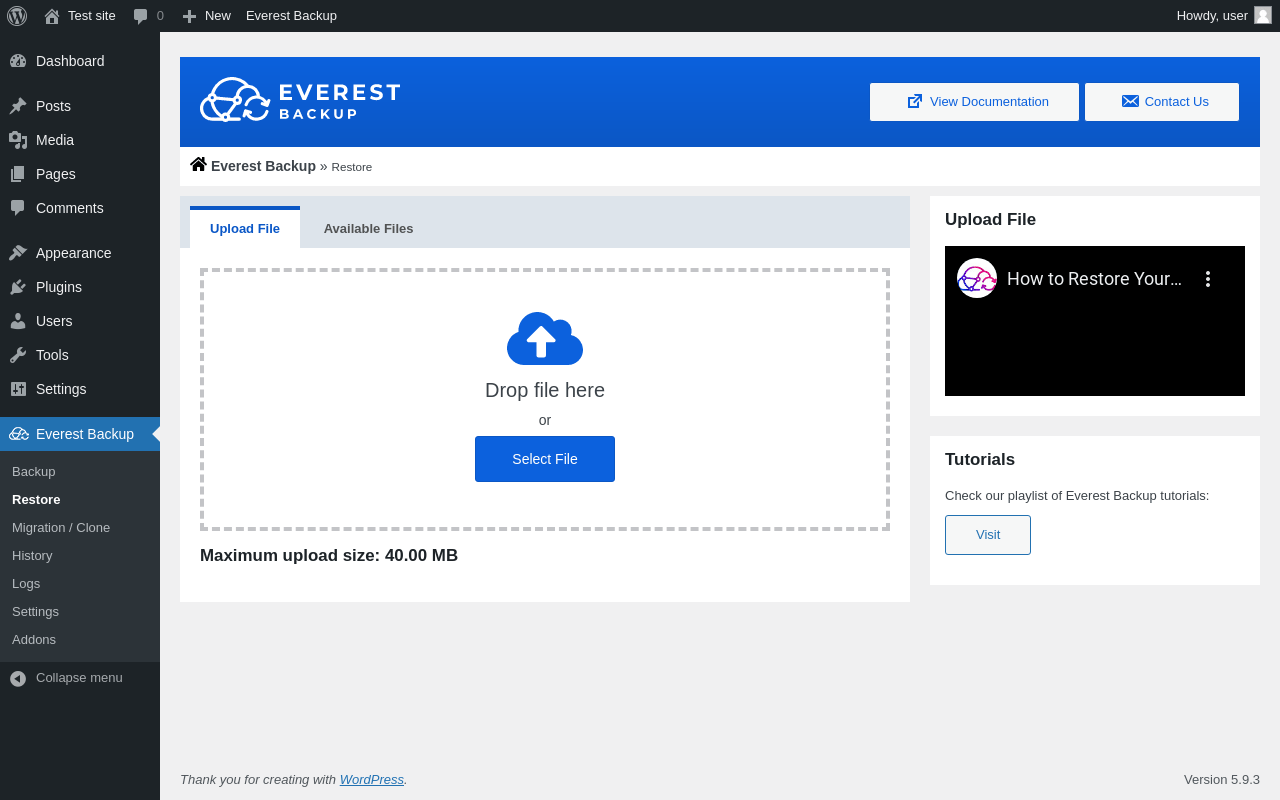This screenshot has width=1280, height=800.
Task: Open the Appearance menu label
Action: [x=74, y=253]
